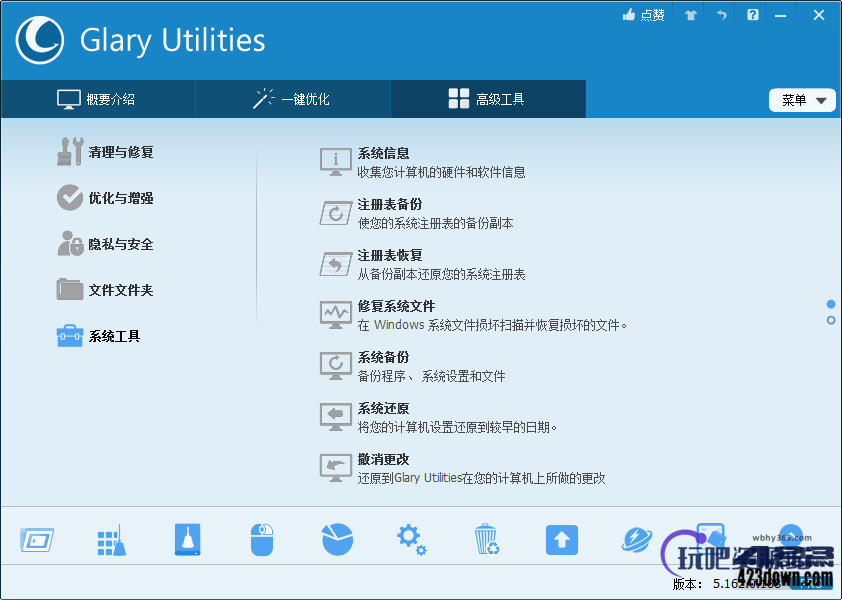Click the Glary Utilities crescent logo
842x600 pixels.
[40, 40]
